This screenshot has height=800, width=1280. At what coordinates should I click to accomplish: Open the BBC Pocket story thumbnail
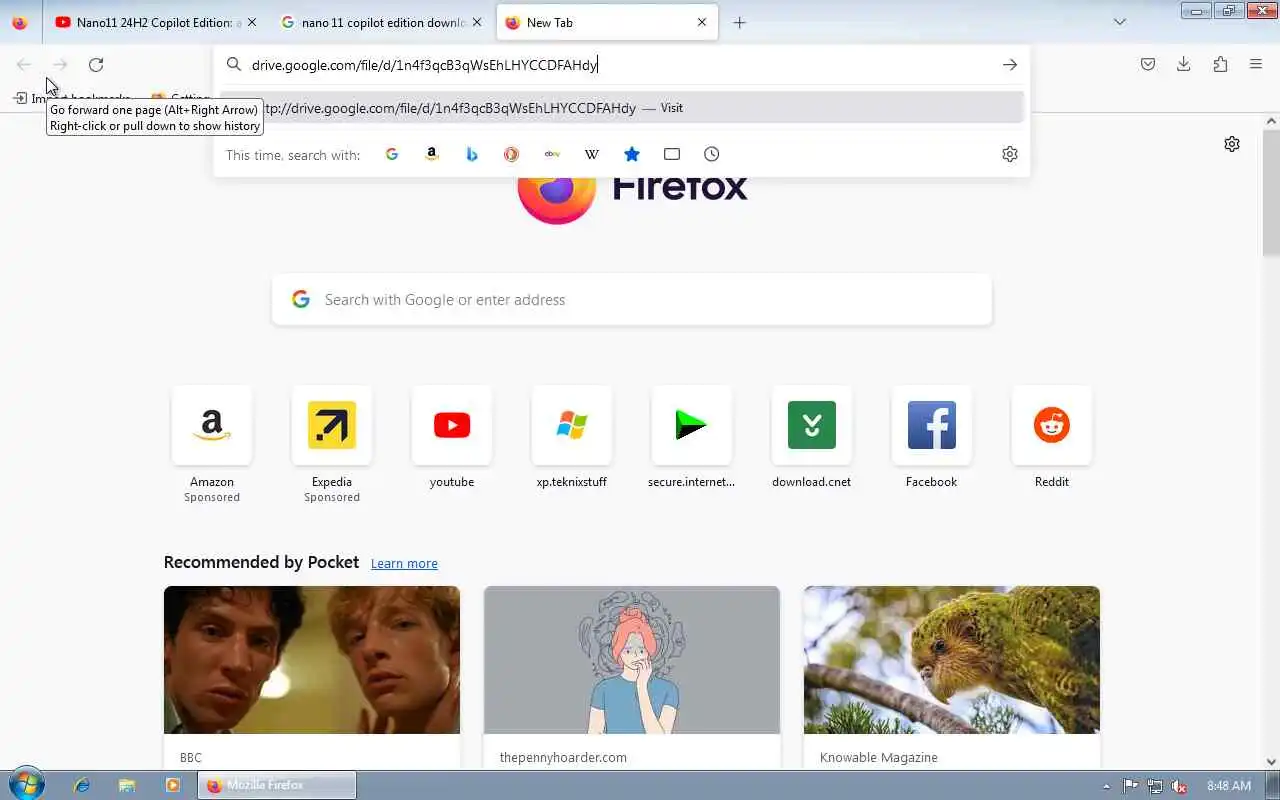click(312, 660)
